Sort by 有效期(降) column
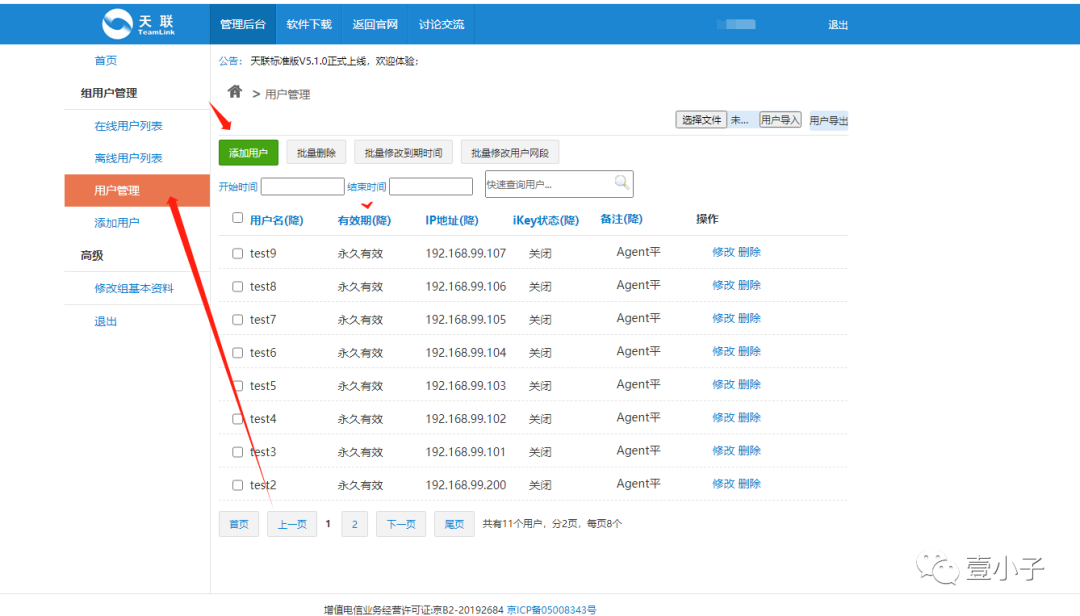 click(x=364, y=220)
